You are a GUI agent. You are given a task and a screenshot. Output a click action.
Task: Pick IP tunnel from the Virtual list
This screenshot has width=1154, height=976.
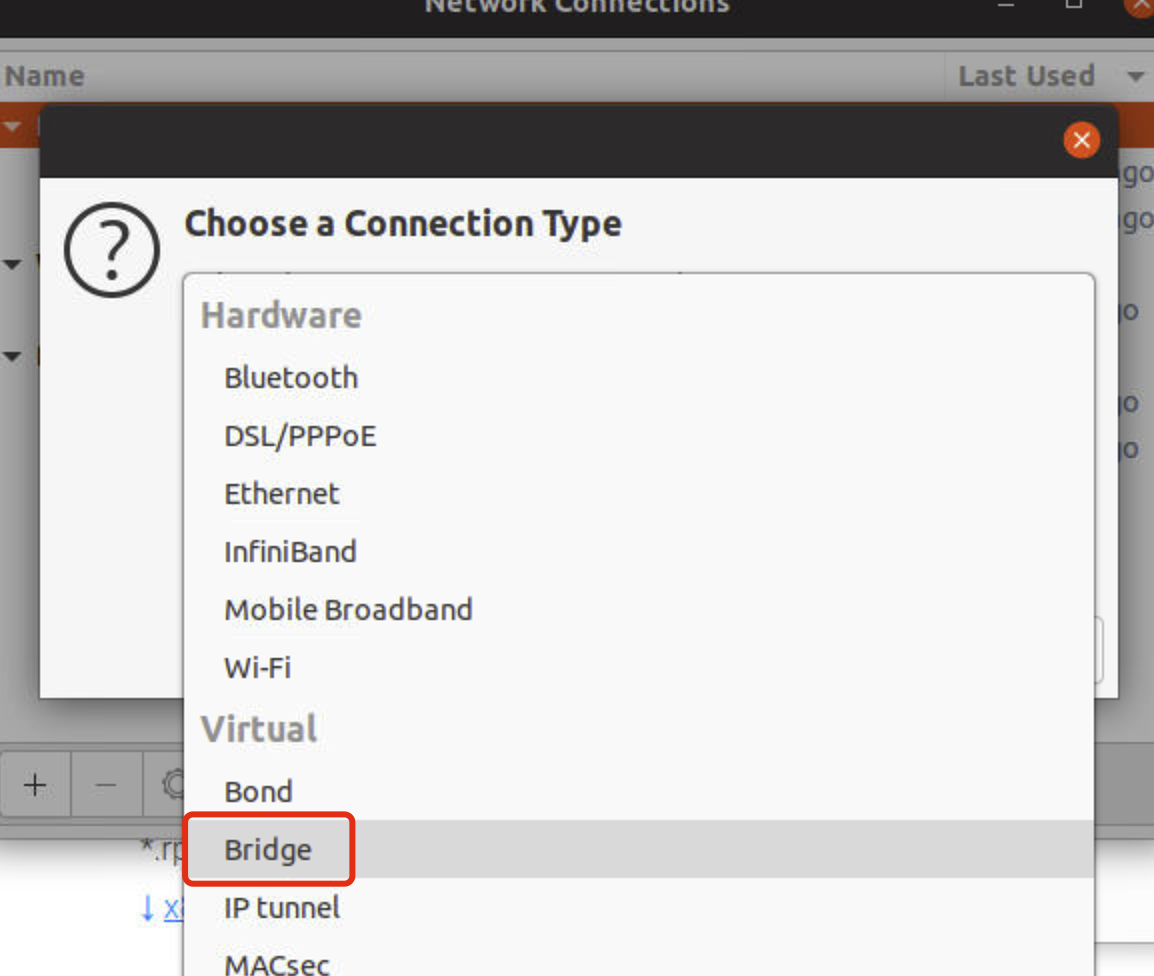(x=282, y=908)
